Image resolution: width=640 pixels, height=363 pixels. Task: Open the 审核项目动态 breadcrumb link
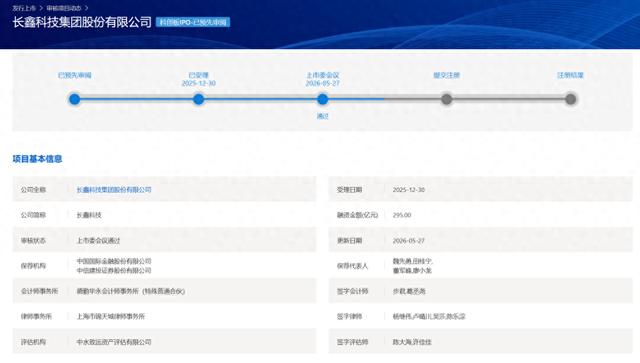(x=64, y=8)
